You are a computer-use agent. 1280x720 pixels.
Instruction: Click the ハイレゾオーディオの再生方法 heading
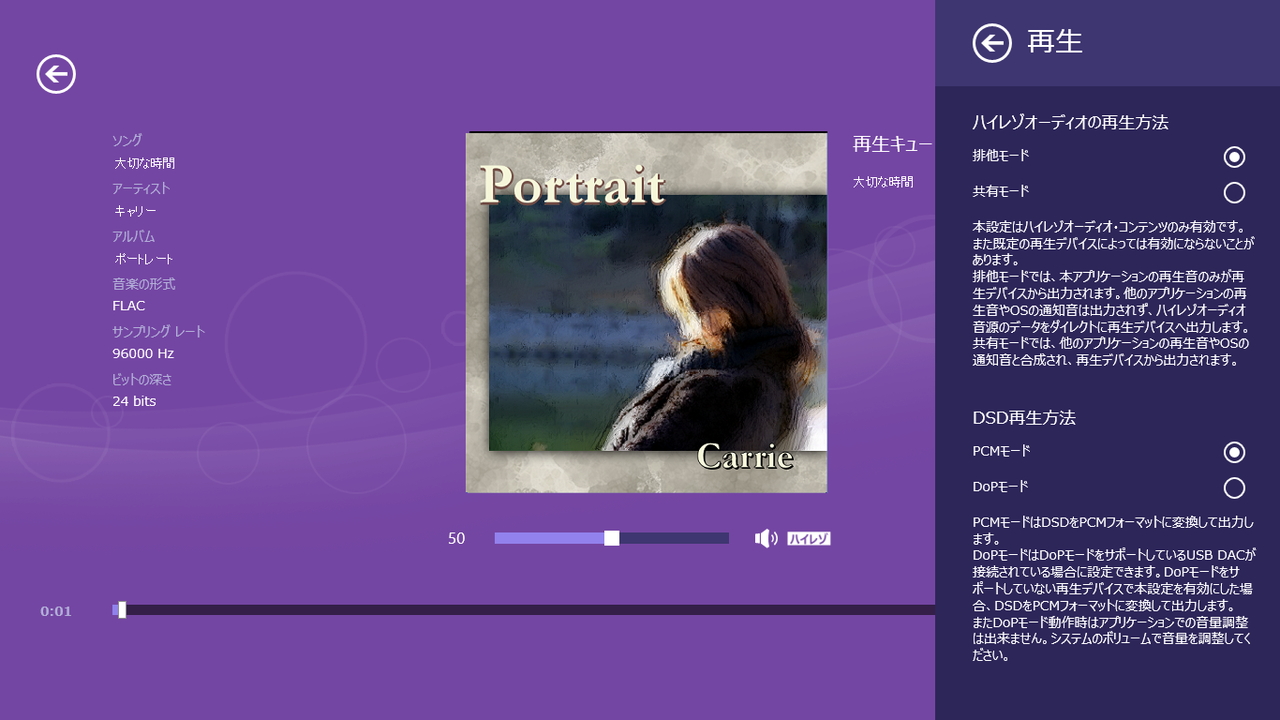1070,122
